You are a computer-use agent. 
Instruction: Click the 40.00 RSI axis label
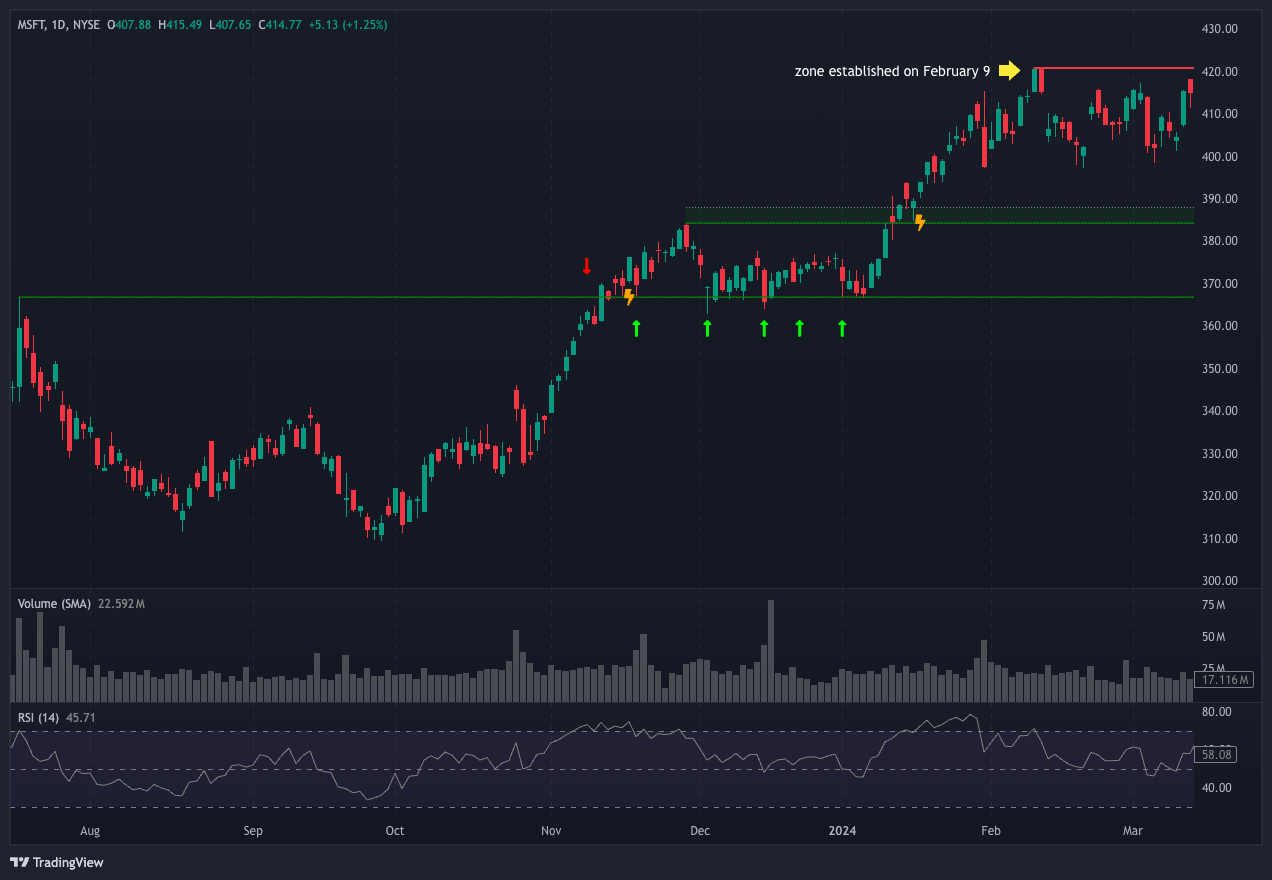pos(1217,788)
